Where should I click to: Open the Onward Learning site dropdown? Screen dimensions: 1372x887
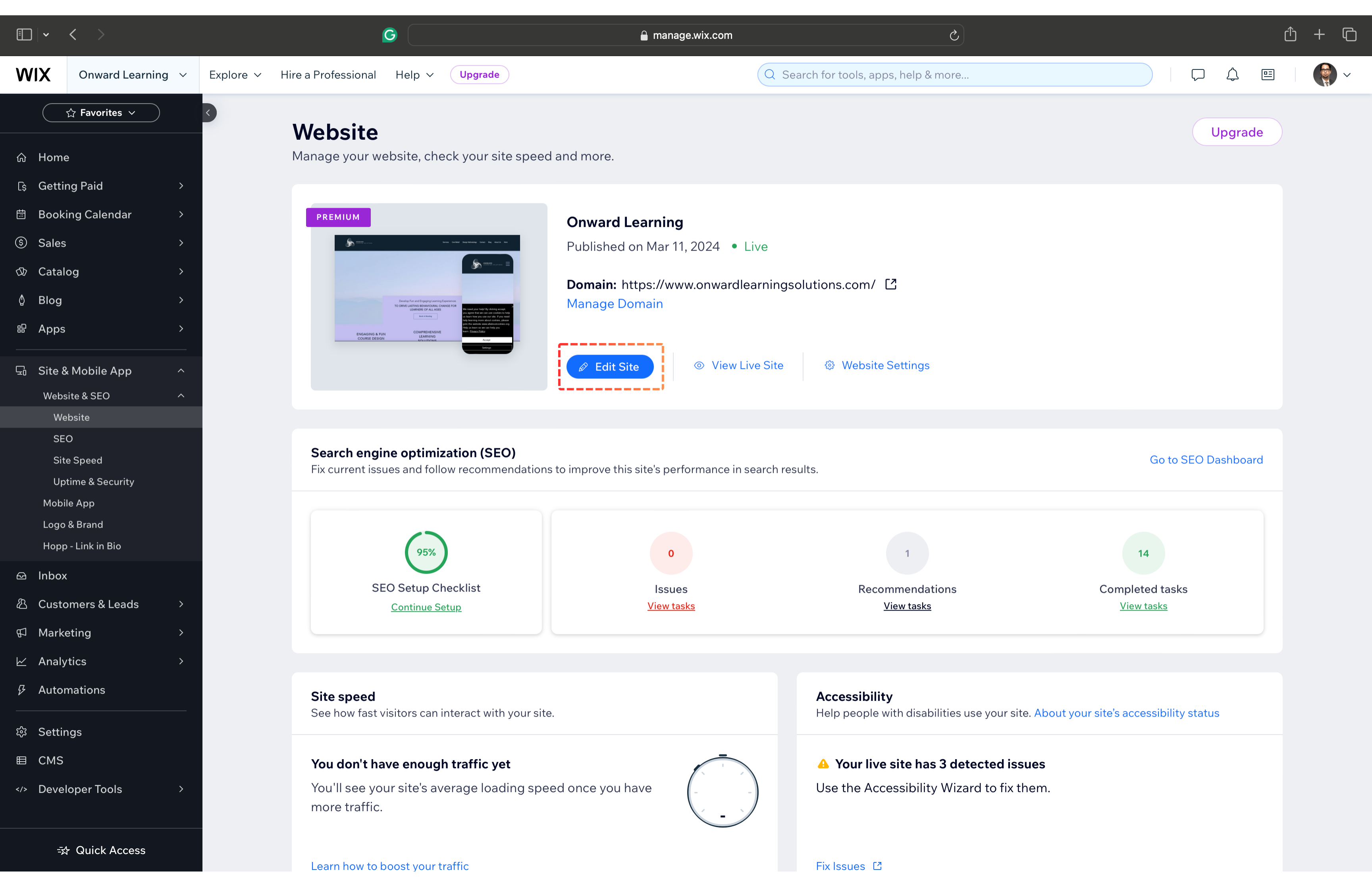coord(133,75)
